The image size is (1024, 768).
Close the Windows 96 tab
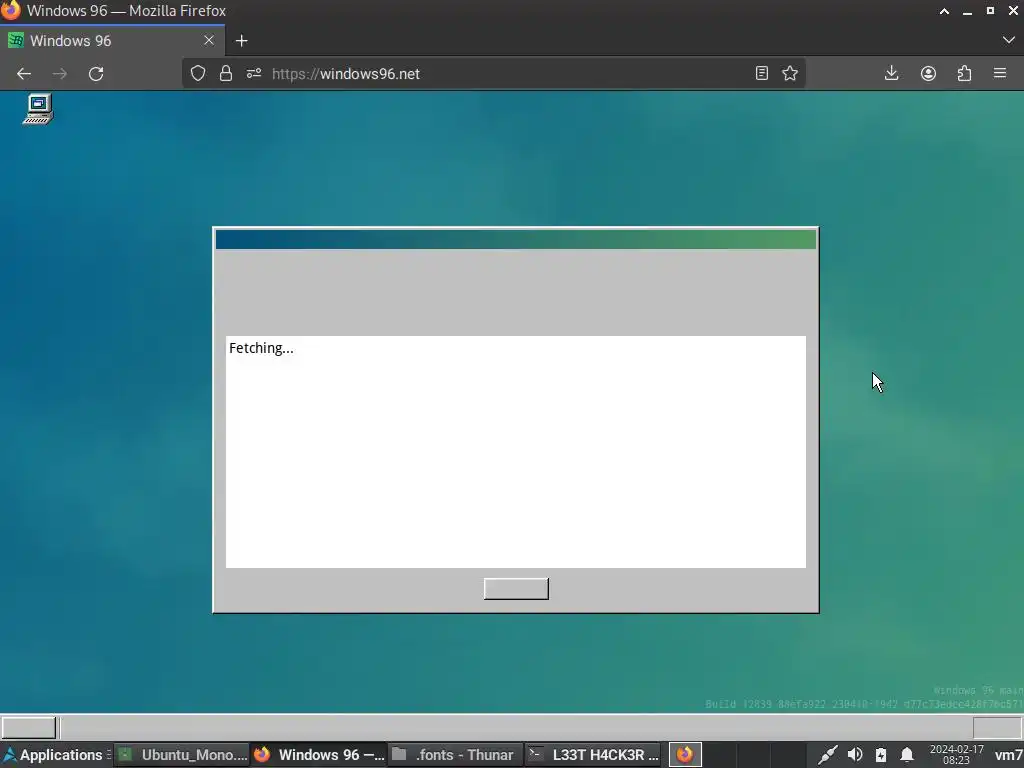209,40
